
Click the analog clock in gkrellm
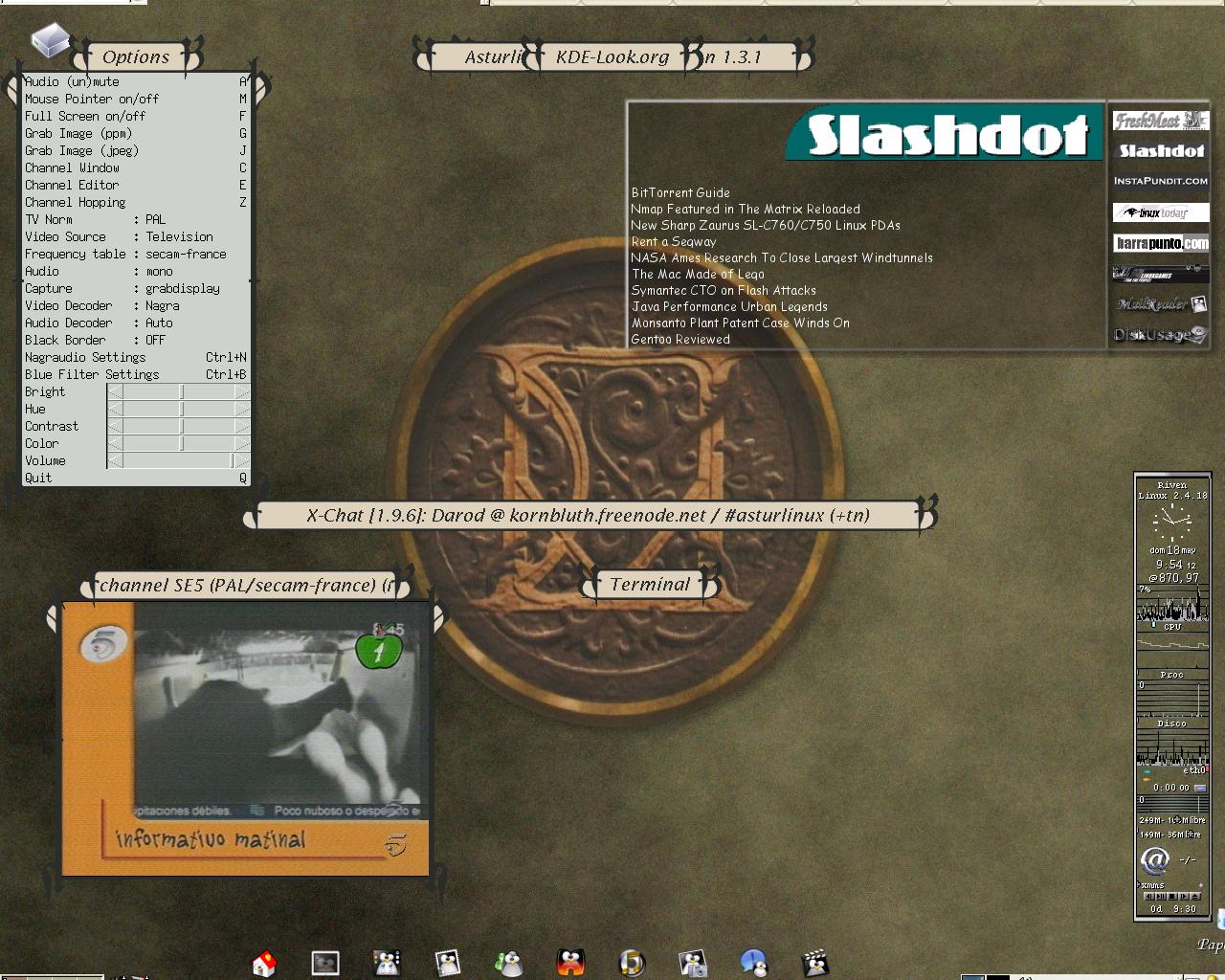point(1171,523)
